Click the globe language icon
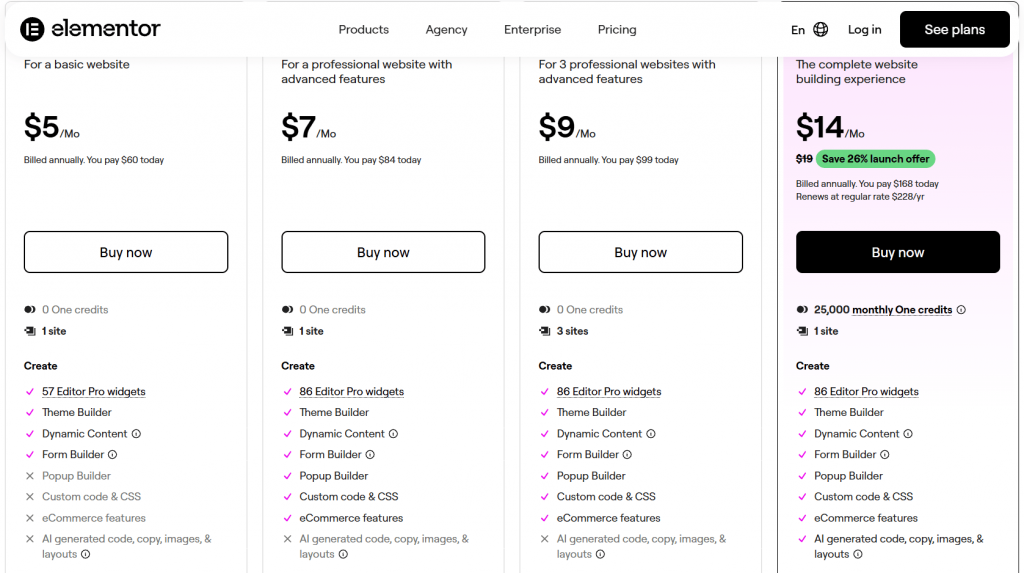This screenshot has width=1024, height=573. [821, 29]
